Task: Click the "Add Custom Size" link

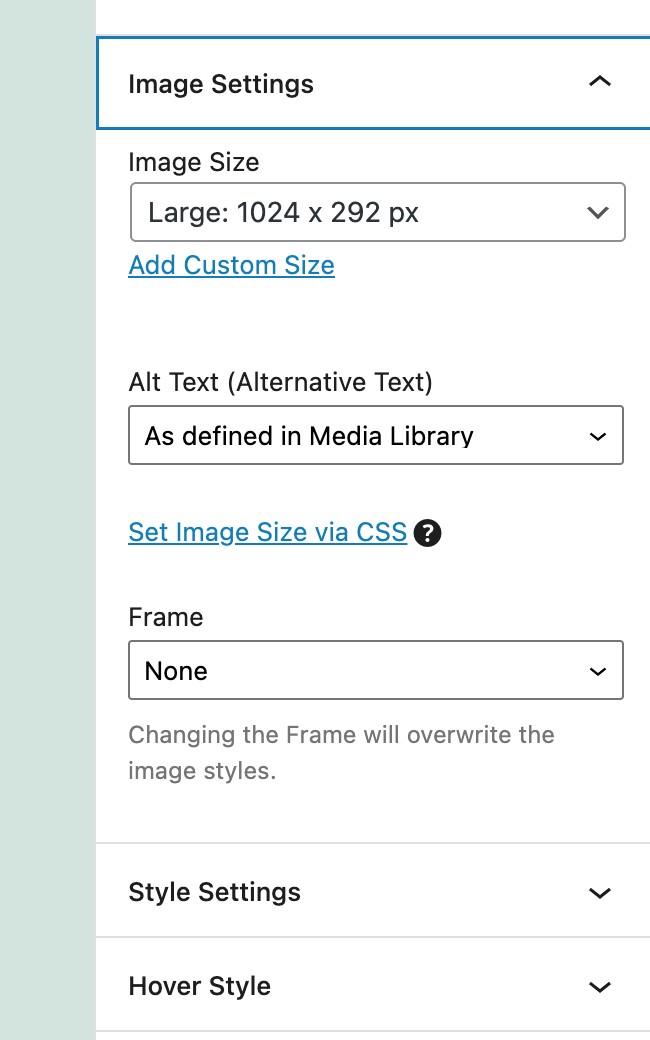Action: point(232,265)
